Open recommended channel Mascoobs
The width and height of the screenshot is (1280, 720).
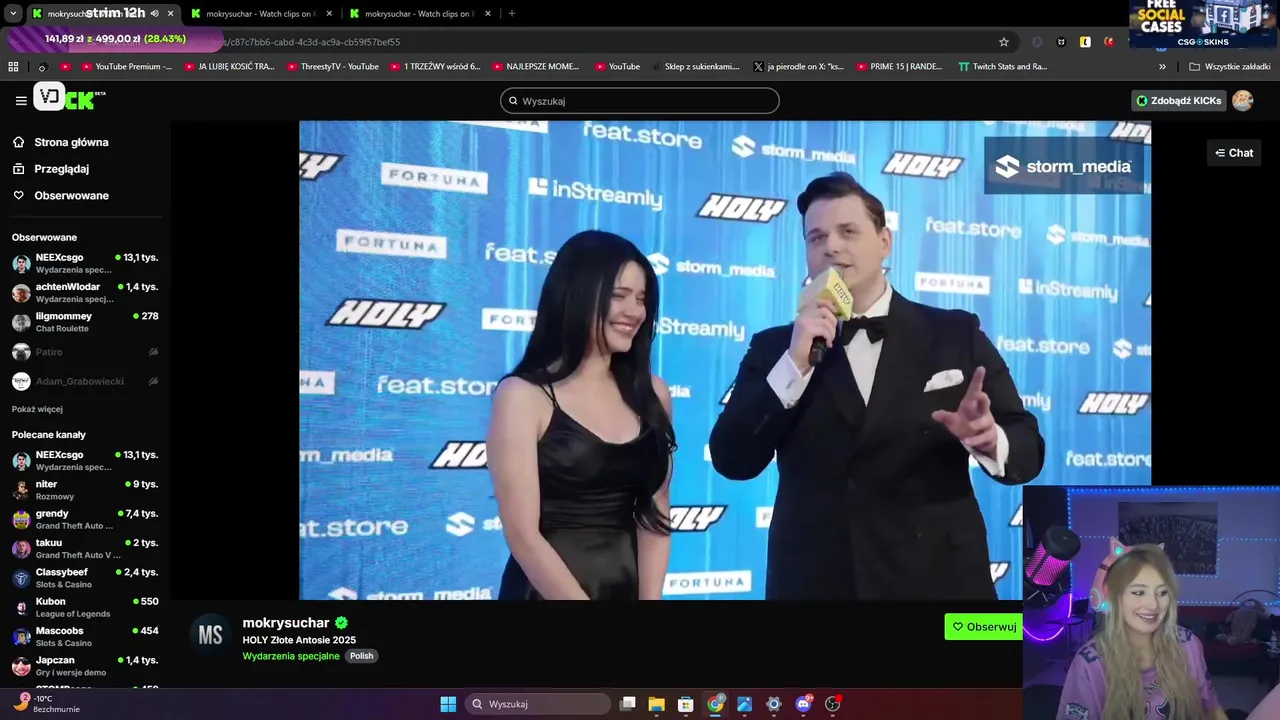tap(85, 636)
